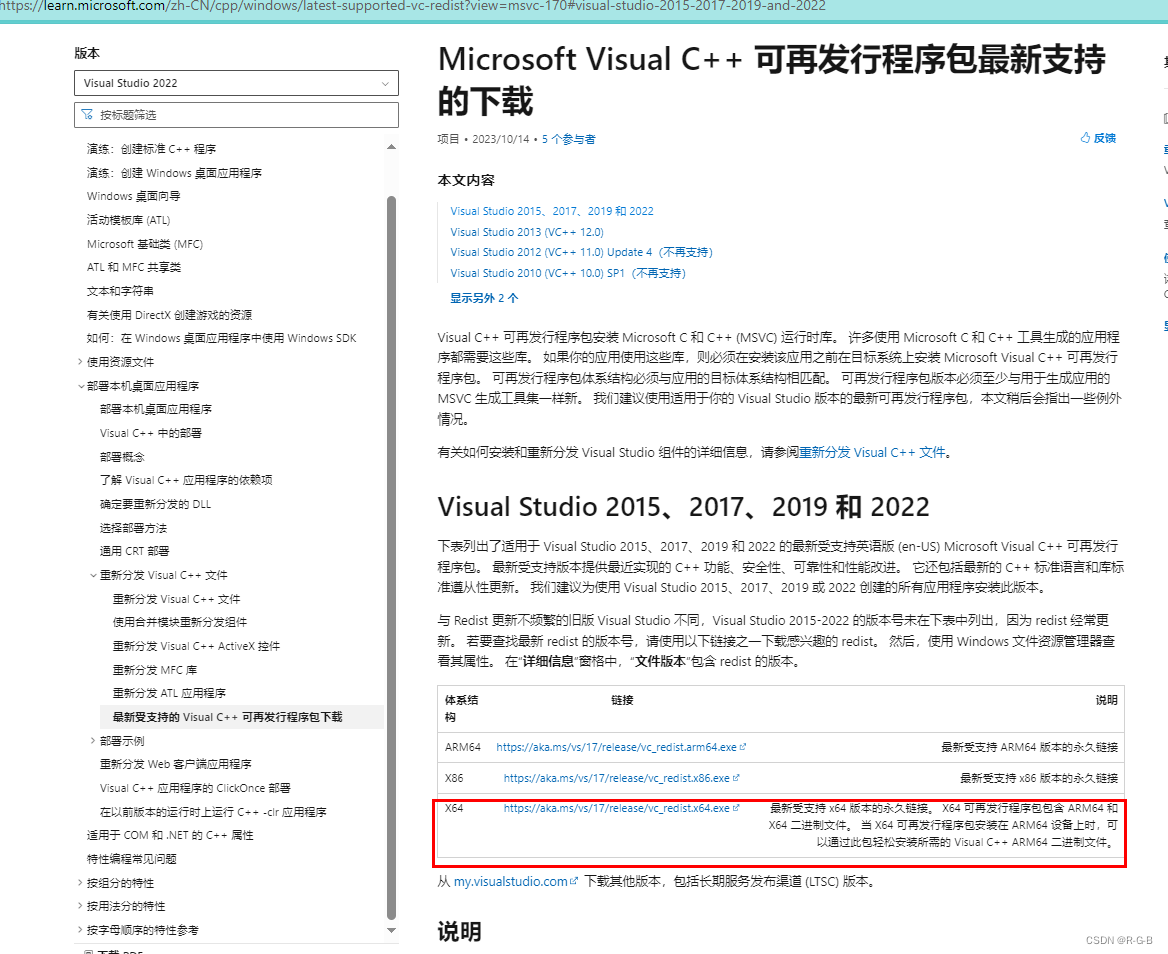Jump to Visual Studio 2013 (VC++ 12.0) section

(x=527, y=232)
